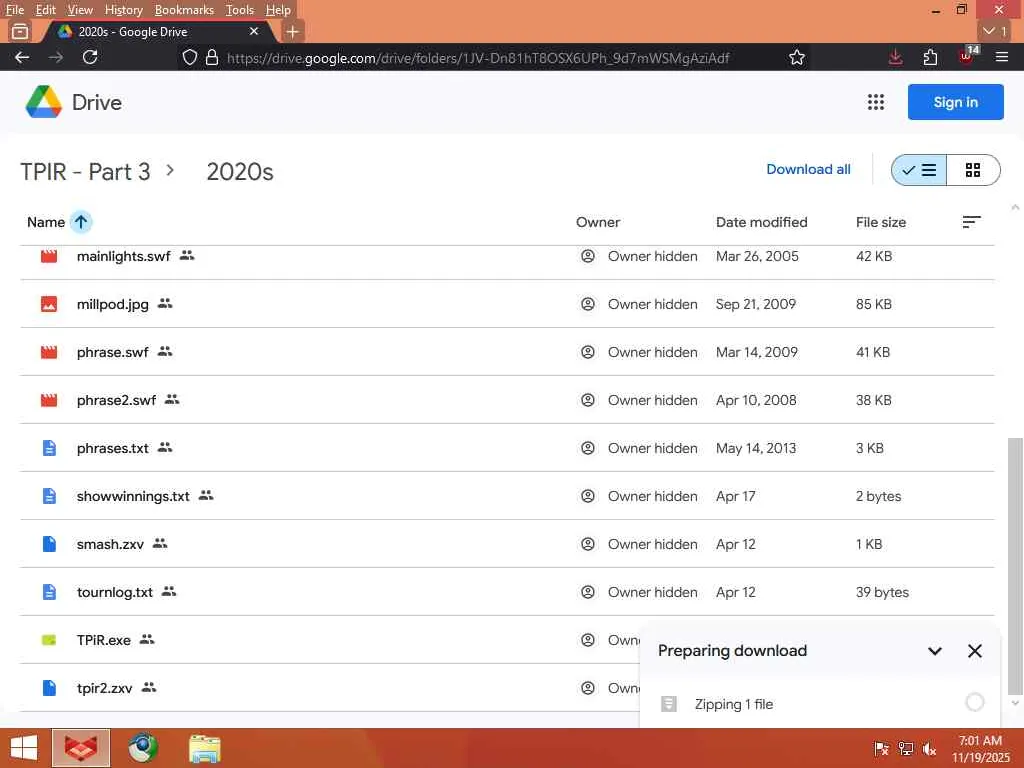Open the browser hamburger menu
The image size is (1024, 768).
click(1002, 57)
